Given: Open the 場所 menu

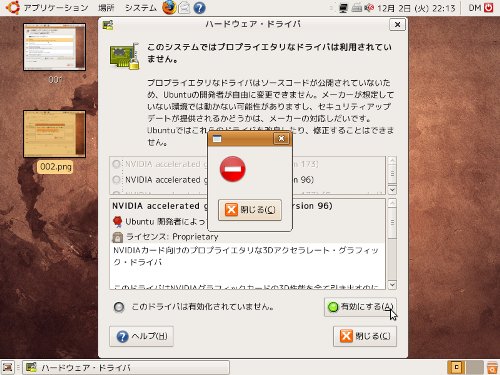Looking at the screenshot, I should click(x=106, y=8).
